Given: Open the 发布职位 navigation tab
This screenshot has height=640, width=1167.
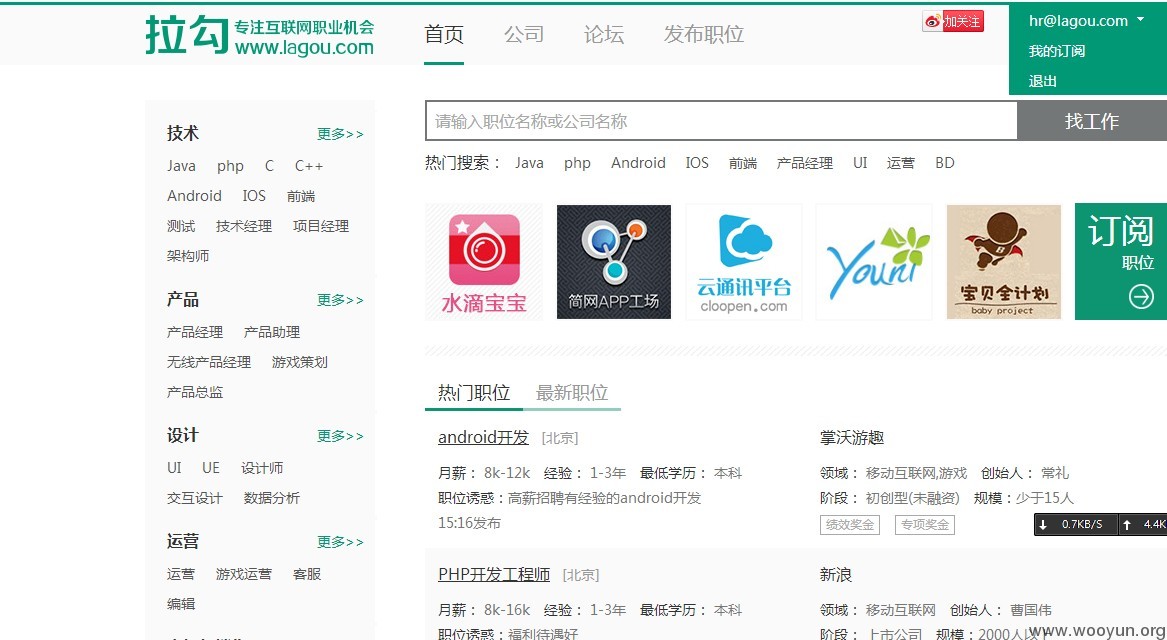Looking at the screenshot, I should [x=703, y=34].
